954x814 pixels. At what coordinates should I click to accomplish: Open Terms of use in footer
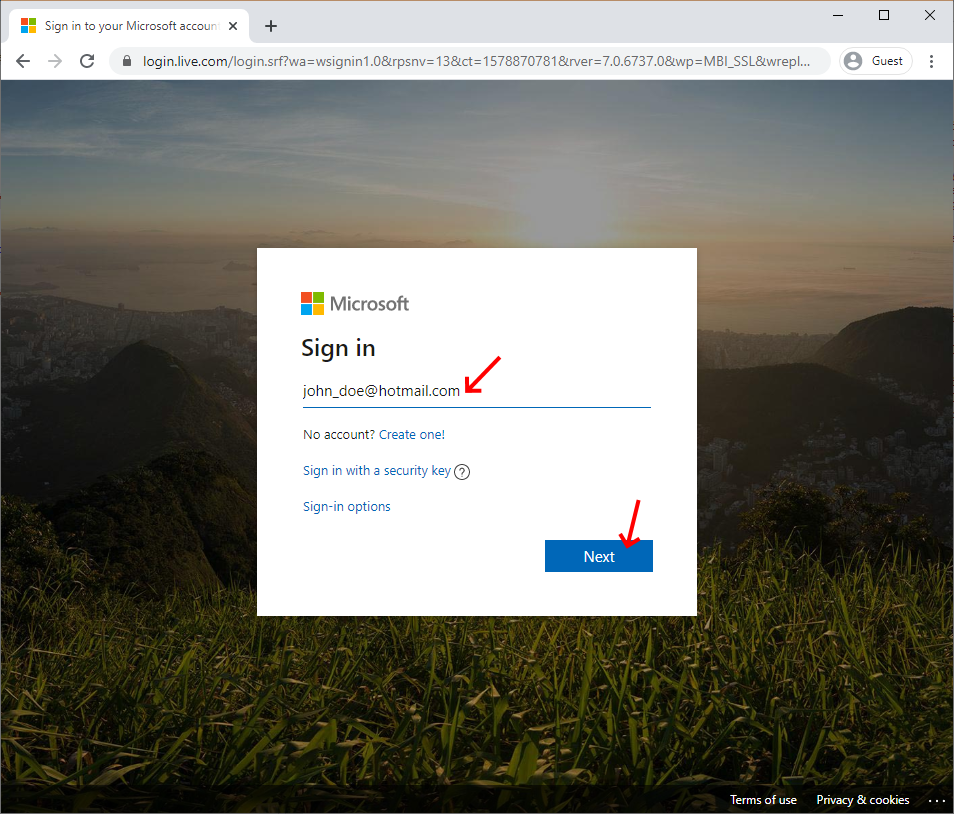pos(763,800)
